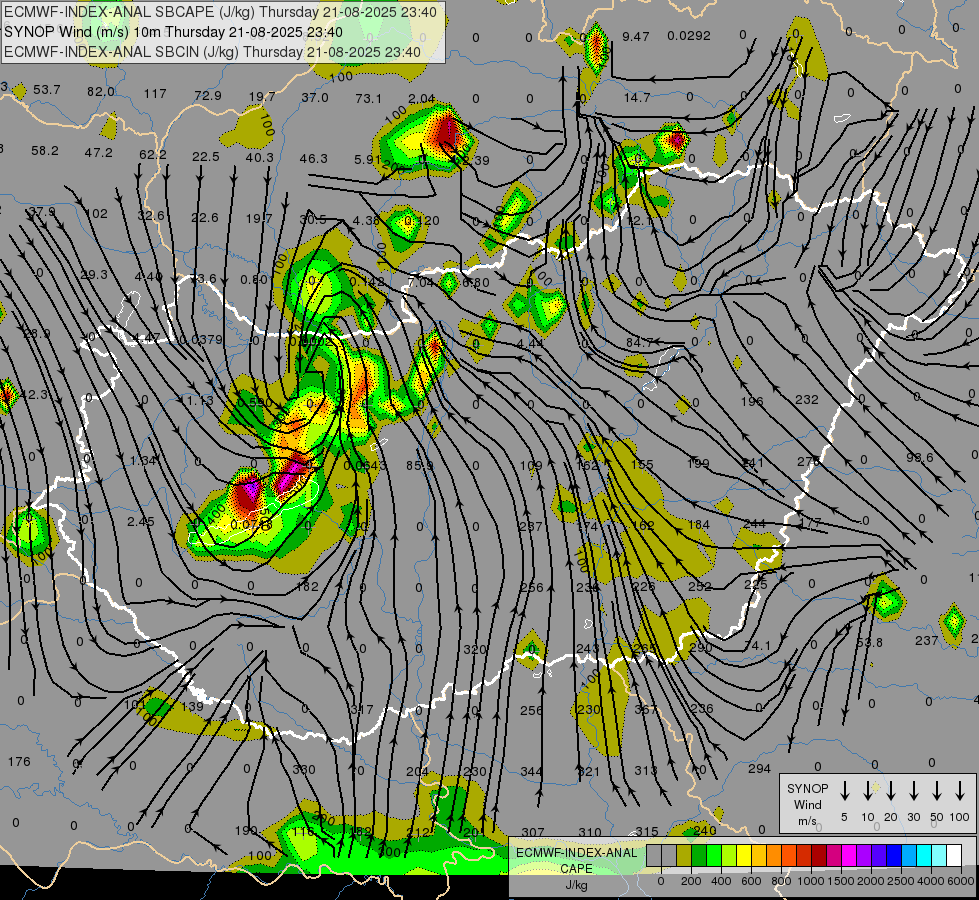Image resolution: width=979 pixels, height=900 pixels.
Task: Click the '2500' scale value in legend
Action: (x=901, y=881)
